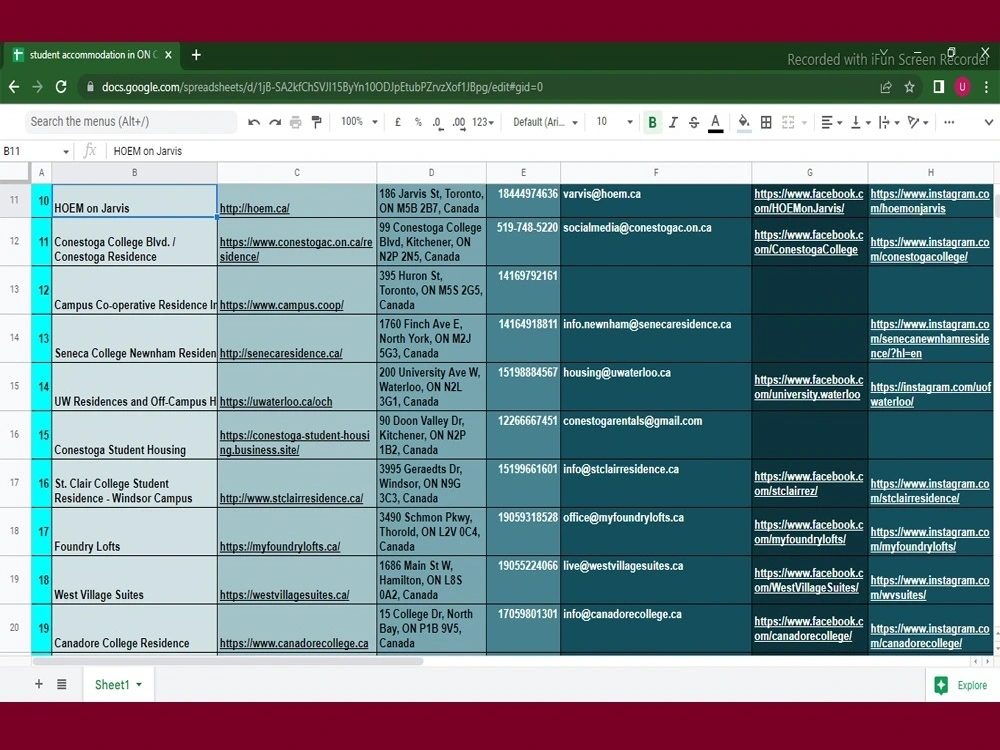Click browser Back arrow
The image size is (1000, 750).
click(x=14, y=87)
